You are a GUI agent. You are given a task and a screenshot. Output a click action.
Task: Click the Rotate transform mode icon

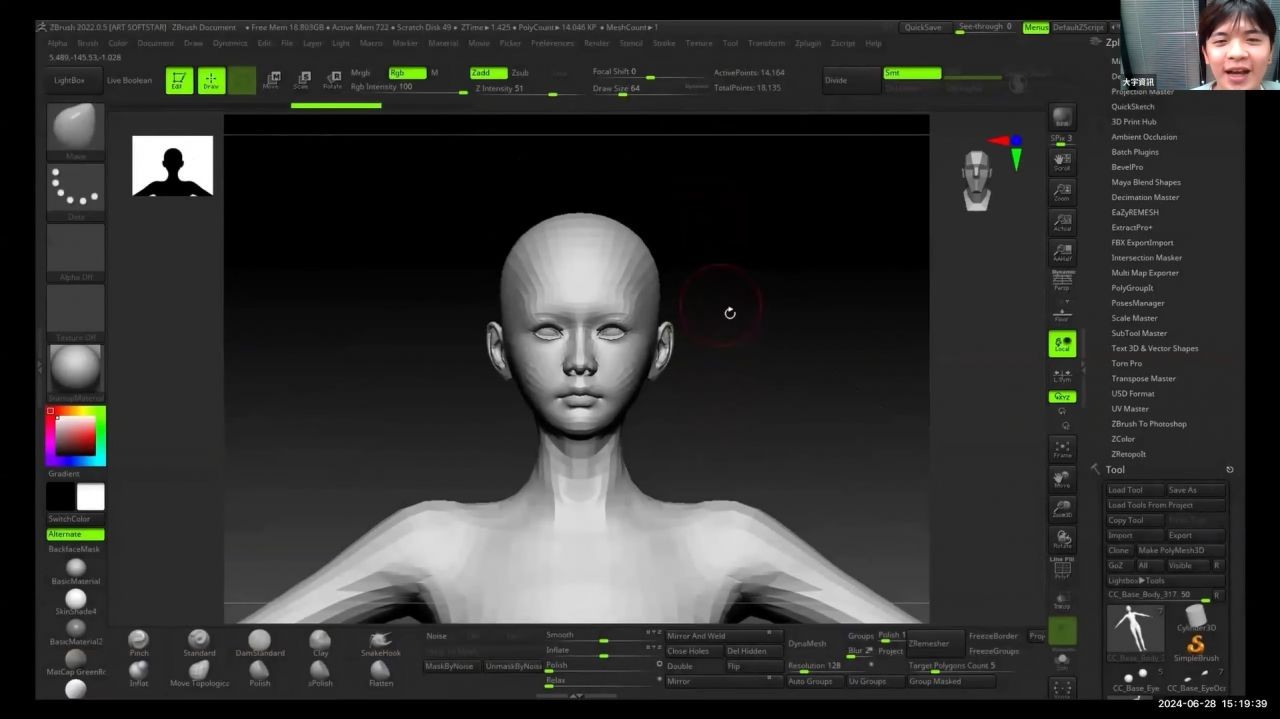pos(332,80)
